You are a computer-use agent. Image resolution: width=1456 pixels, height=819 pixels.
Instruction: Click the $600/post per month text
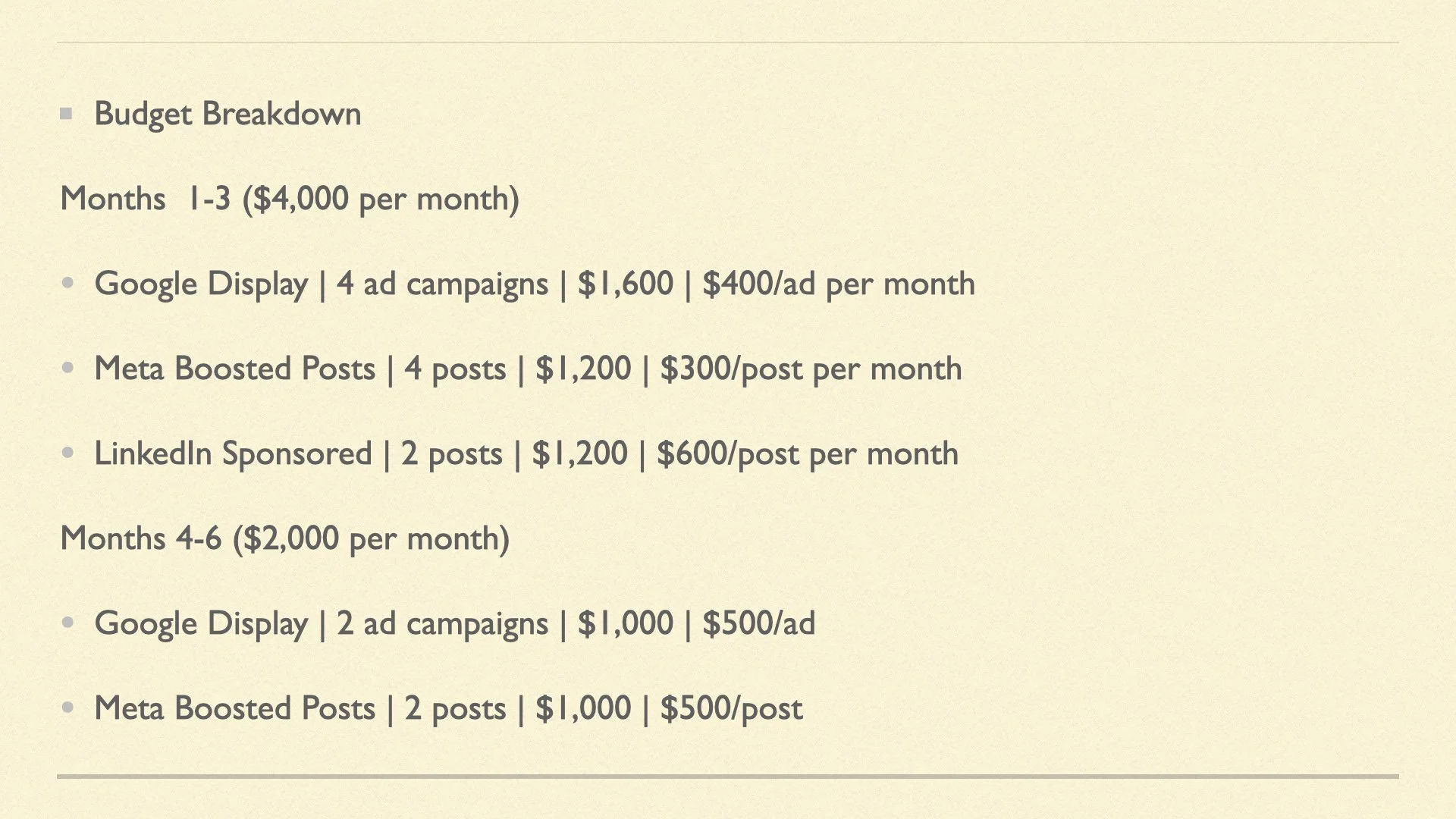pos(808,453)
